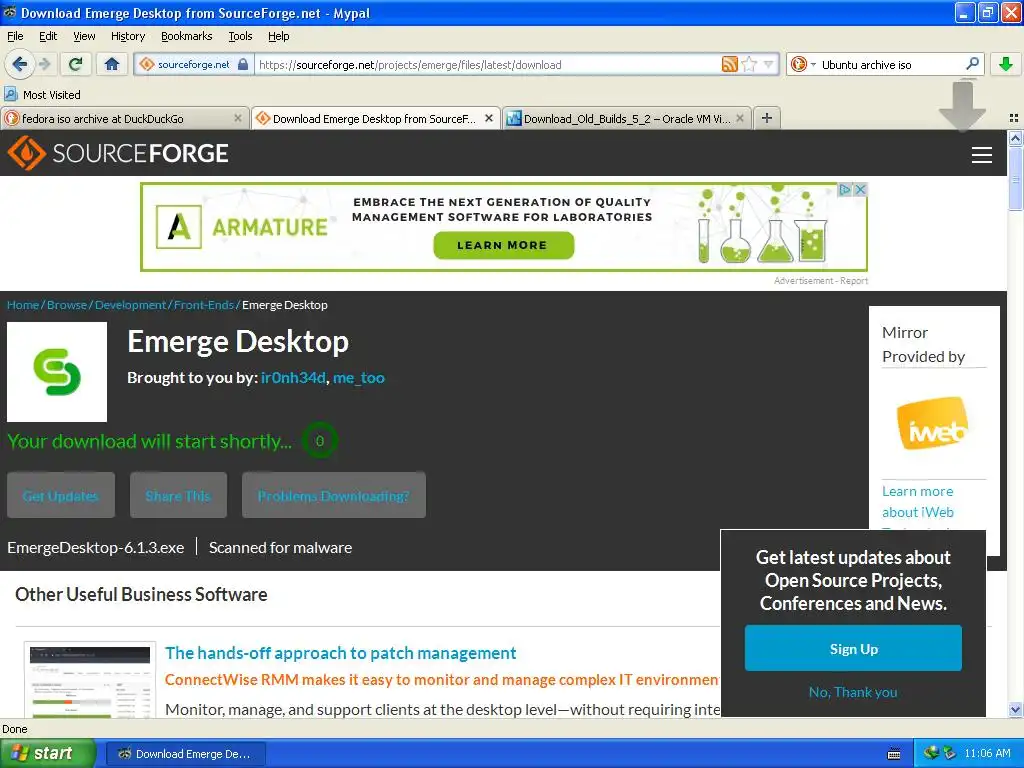Open the Edit menu
The height and width of the screenshot is (768, 1024).
tap(48, 36)
